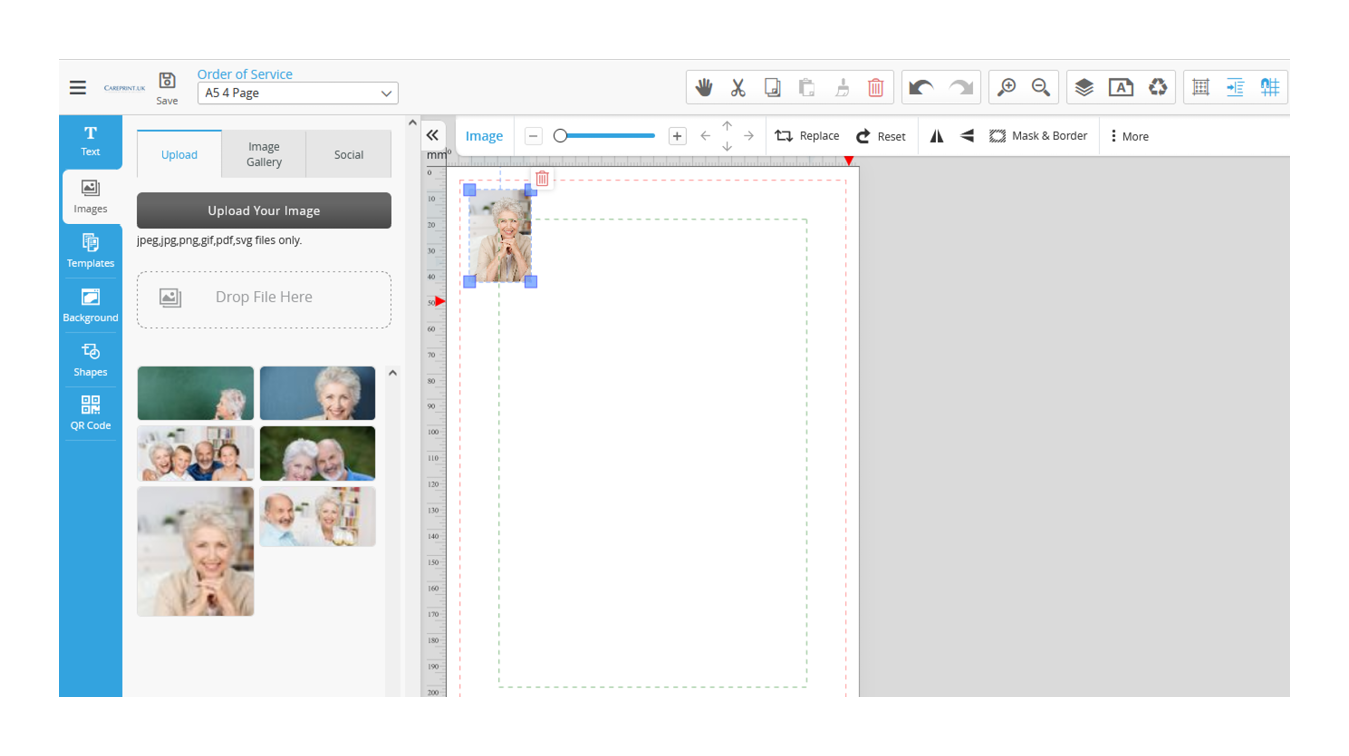1349x756 pixels.
Task: Open the A5 4 Page dropdown
Action: click(297, 93)
